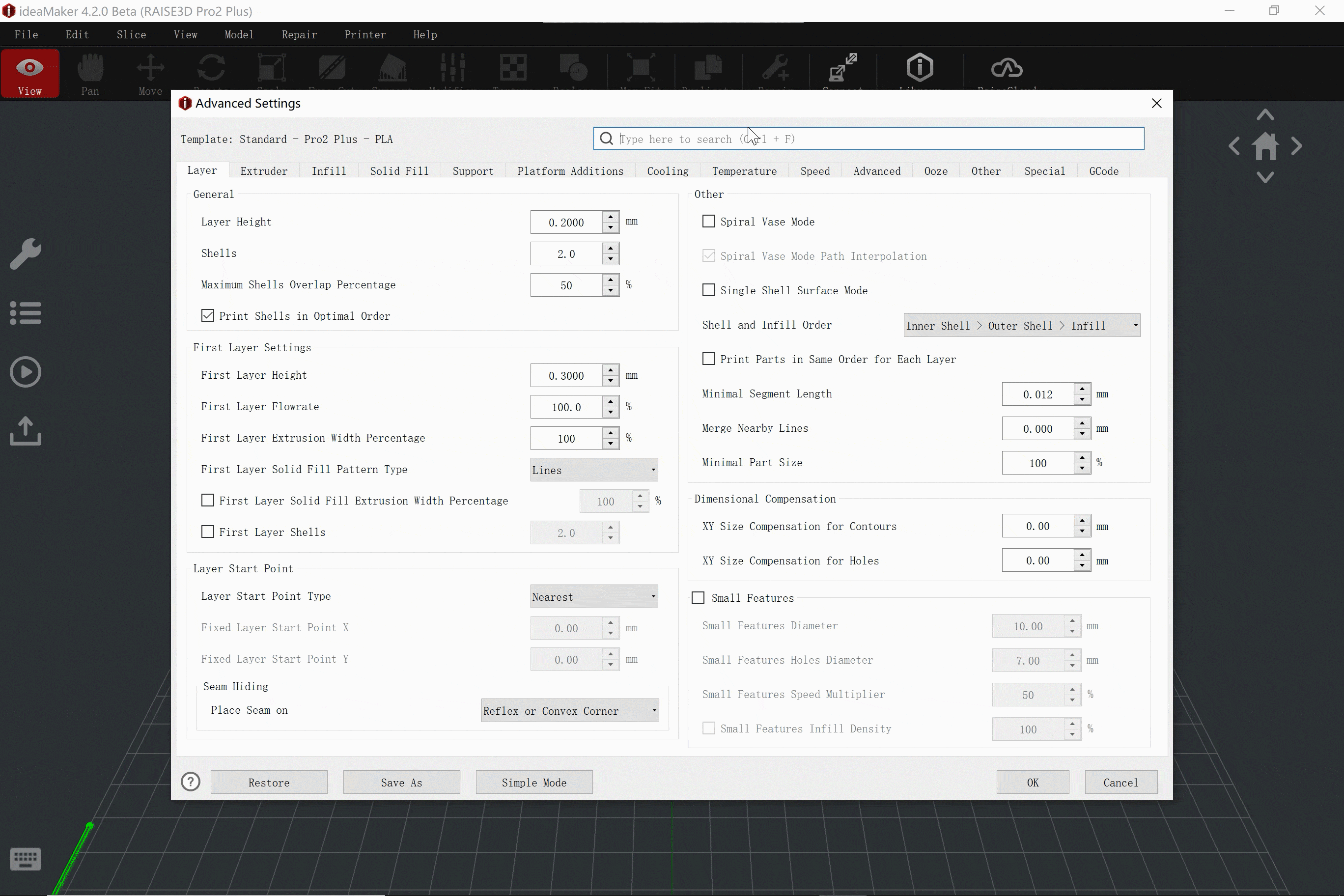Select the View eye tool
Image resolution: width=1344 pixels, height=896 pixels.
tap(29, 73)
